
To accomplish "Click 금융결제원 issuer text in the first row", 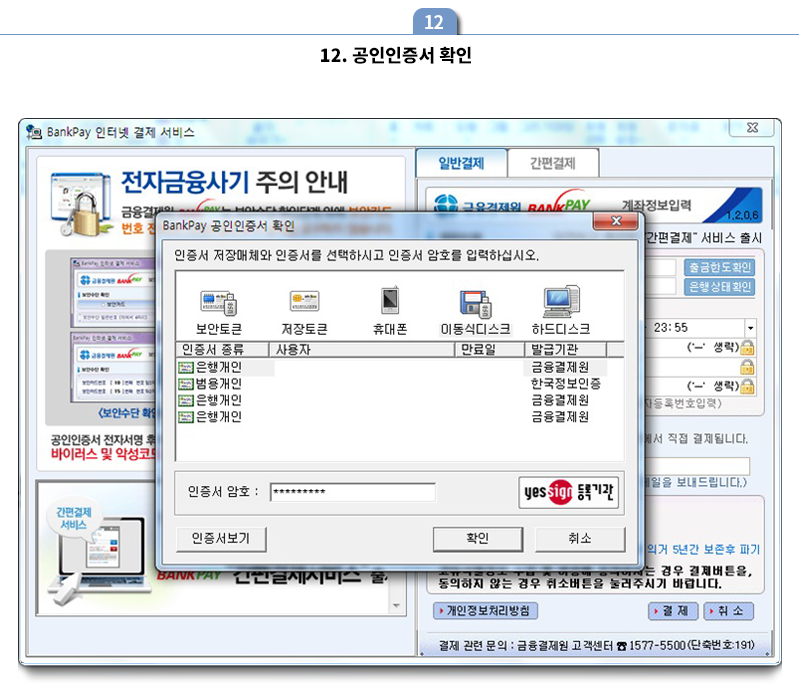I will click(x=560, y=367).
